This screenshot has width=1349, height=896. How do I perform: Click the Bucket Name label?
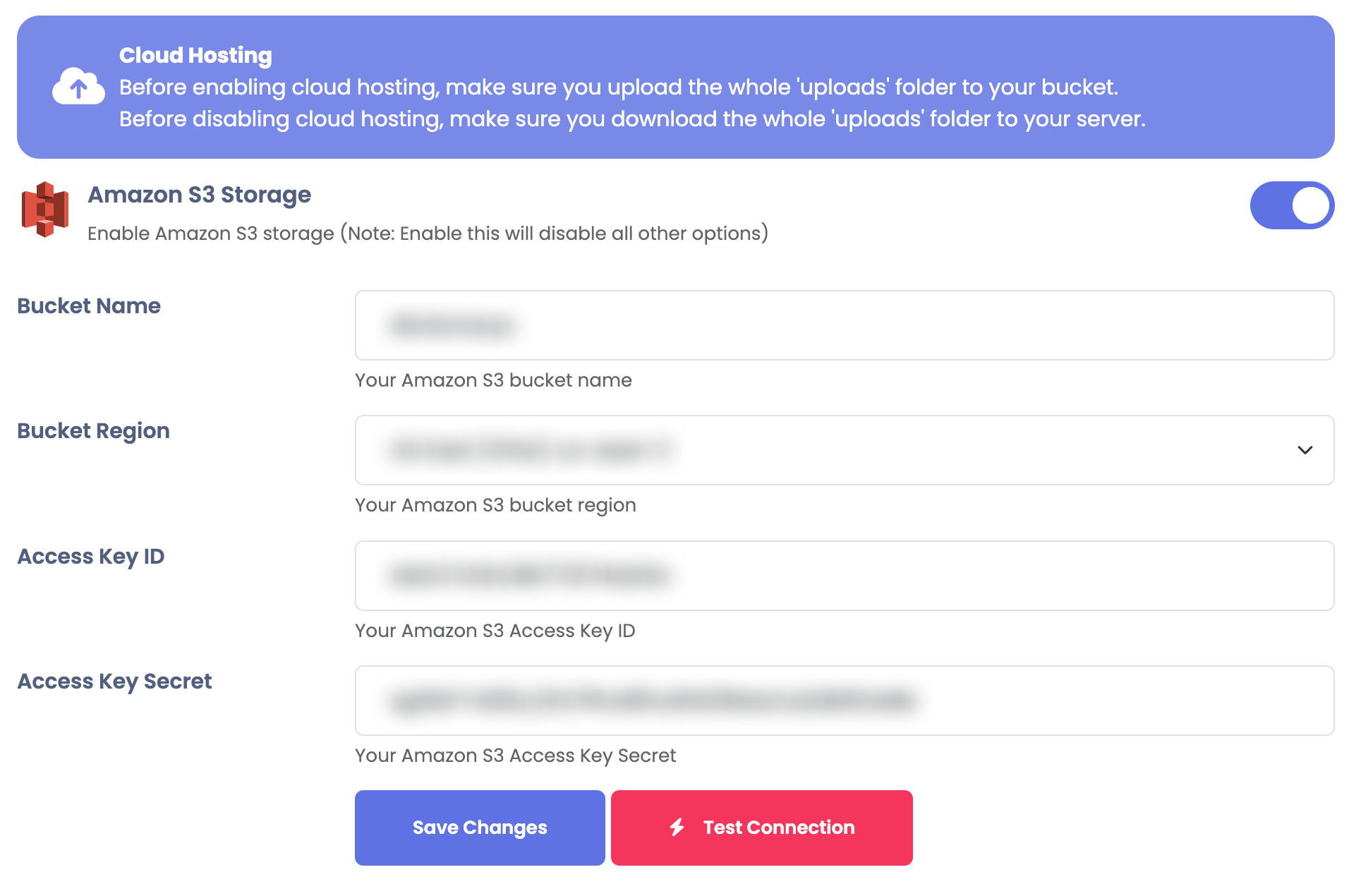89,306
